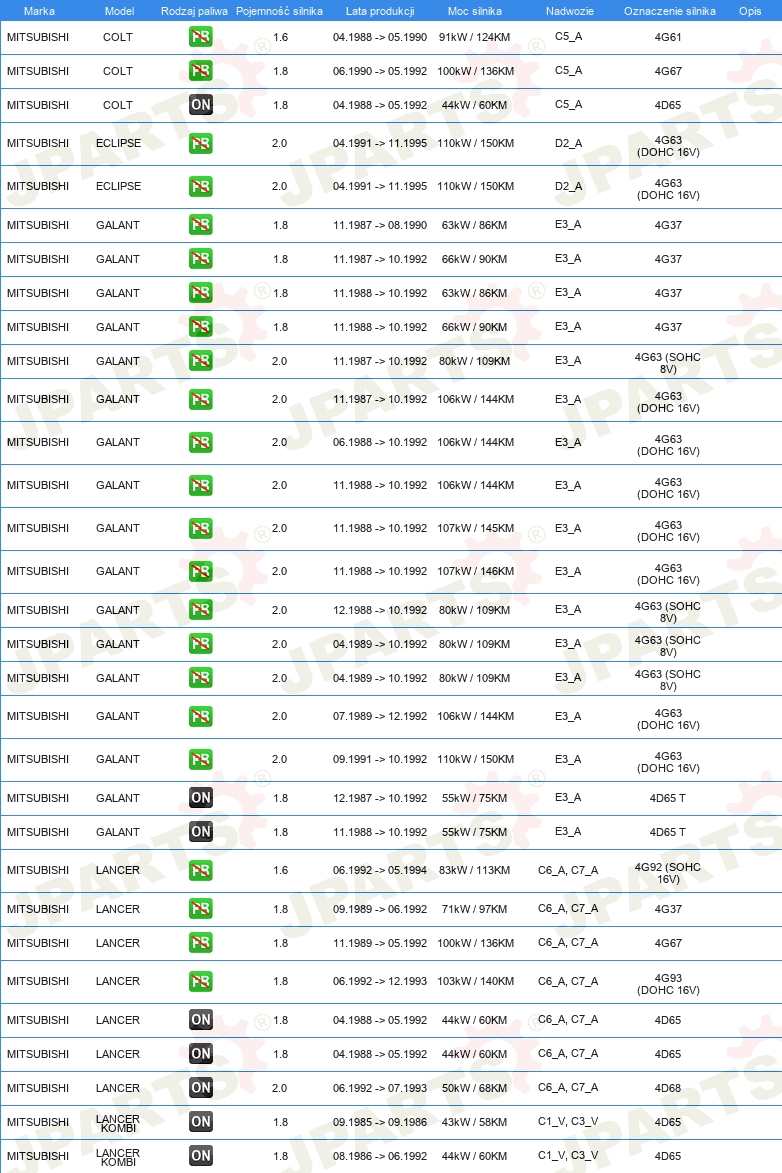Click the Pojemność silnika column header
782x1173 pixels.
(x=279, y=11)
